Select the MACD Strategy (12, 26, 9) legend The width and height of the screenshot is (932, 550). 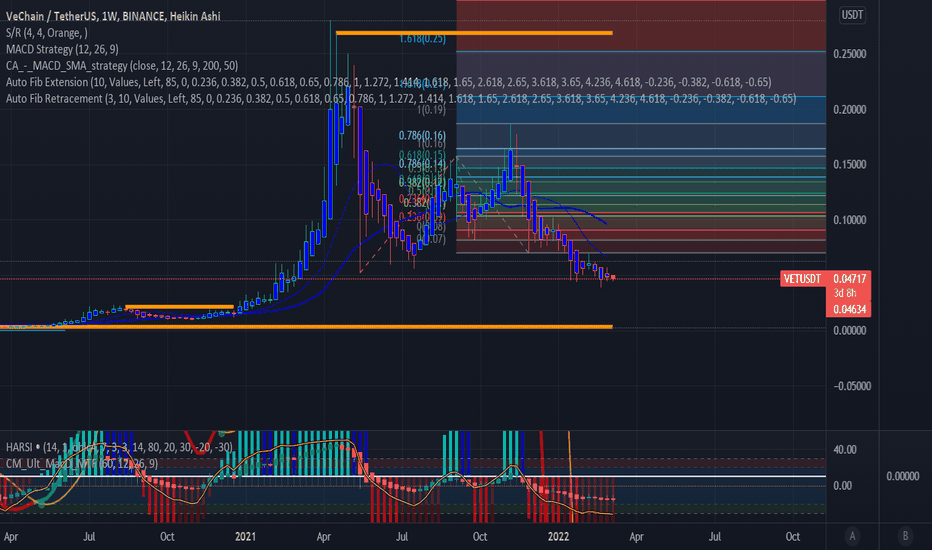pos(62,49)
